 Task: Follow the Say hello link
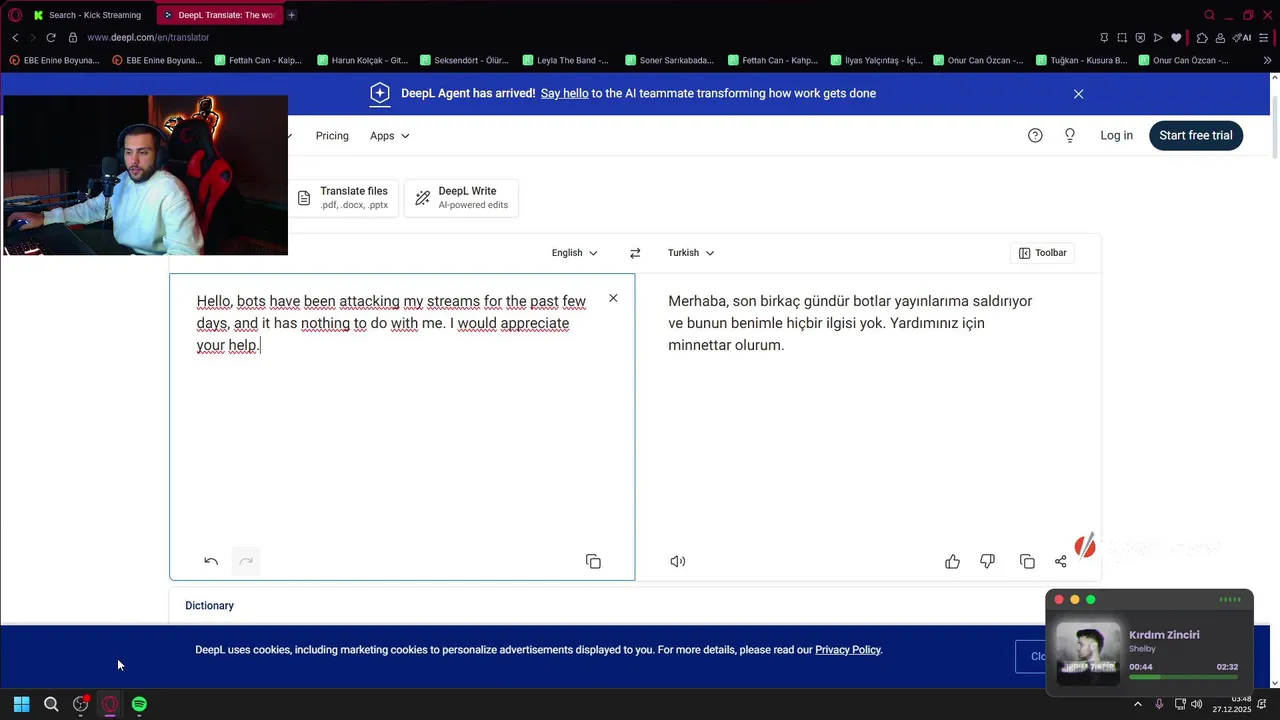click(x=564, y=93)
